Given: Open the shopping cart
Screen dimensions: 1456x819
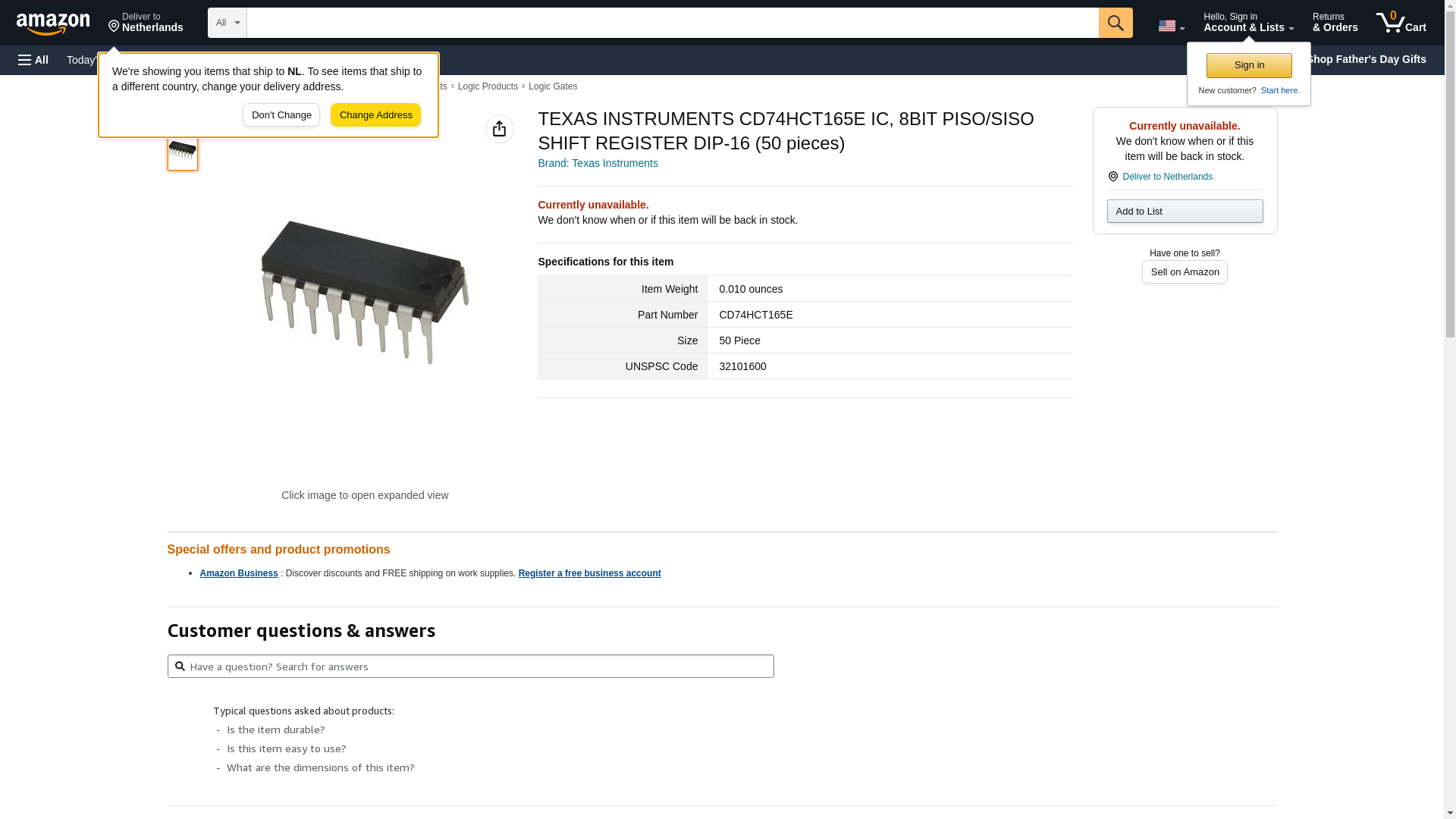Looking at the screenshot, I should click(x=1401, y=23).
